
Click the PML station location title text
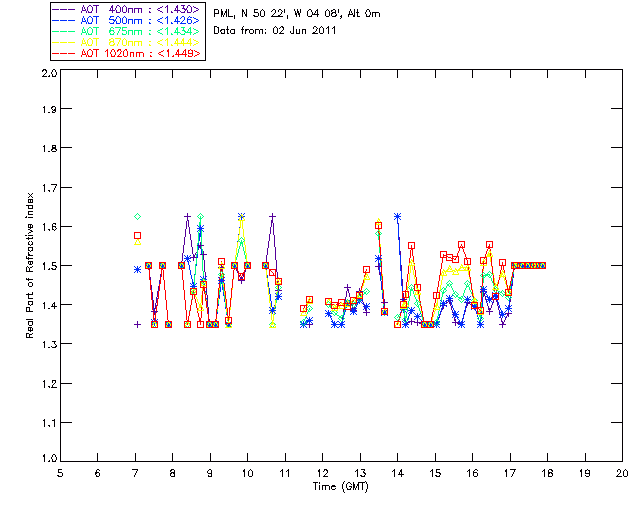pyautogui.click(x=297, y=13)
